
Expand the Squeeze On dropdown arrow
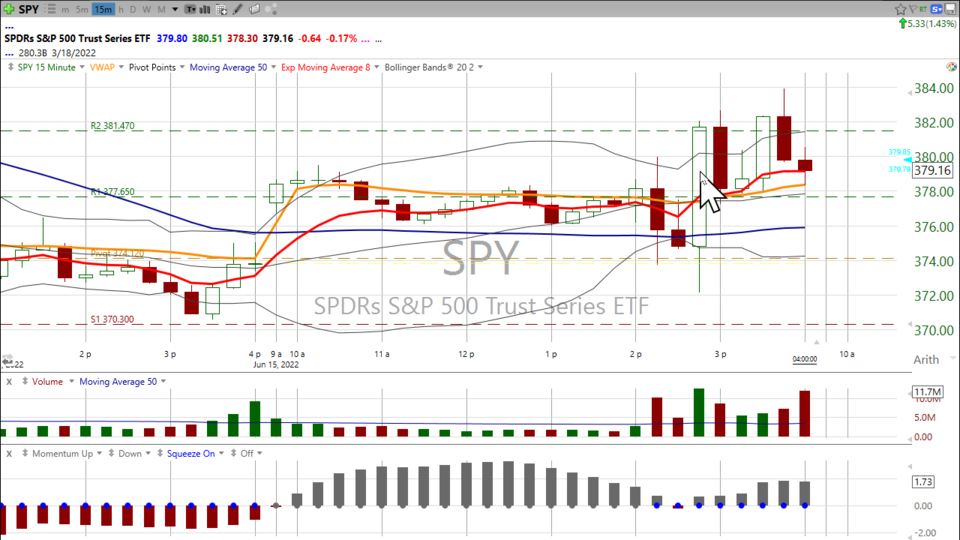pos(221,454)
